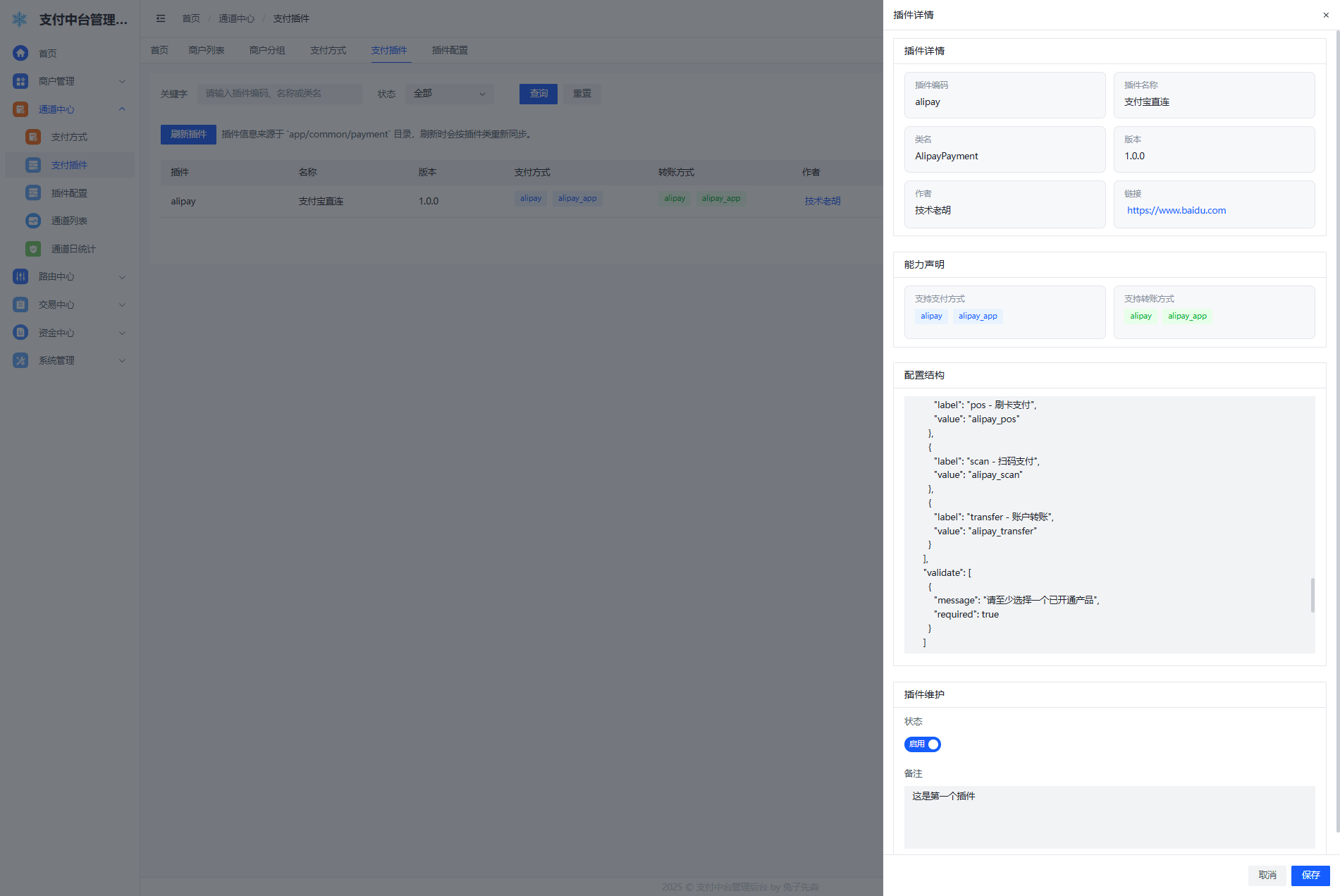Expand the 商户管理 menu
The image size is (1340, 896).
(x=122, y=81)
